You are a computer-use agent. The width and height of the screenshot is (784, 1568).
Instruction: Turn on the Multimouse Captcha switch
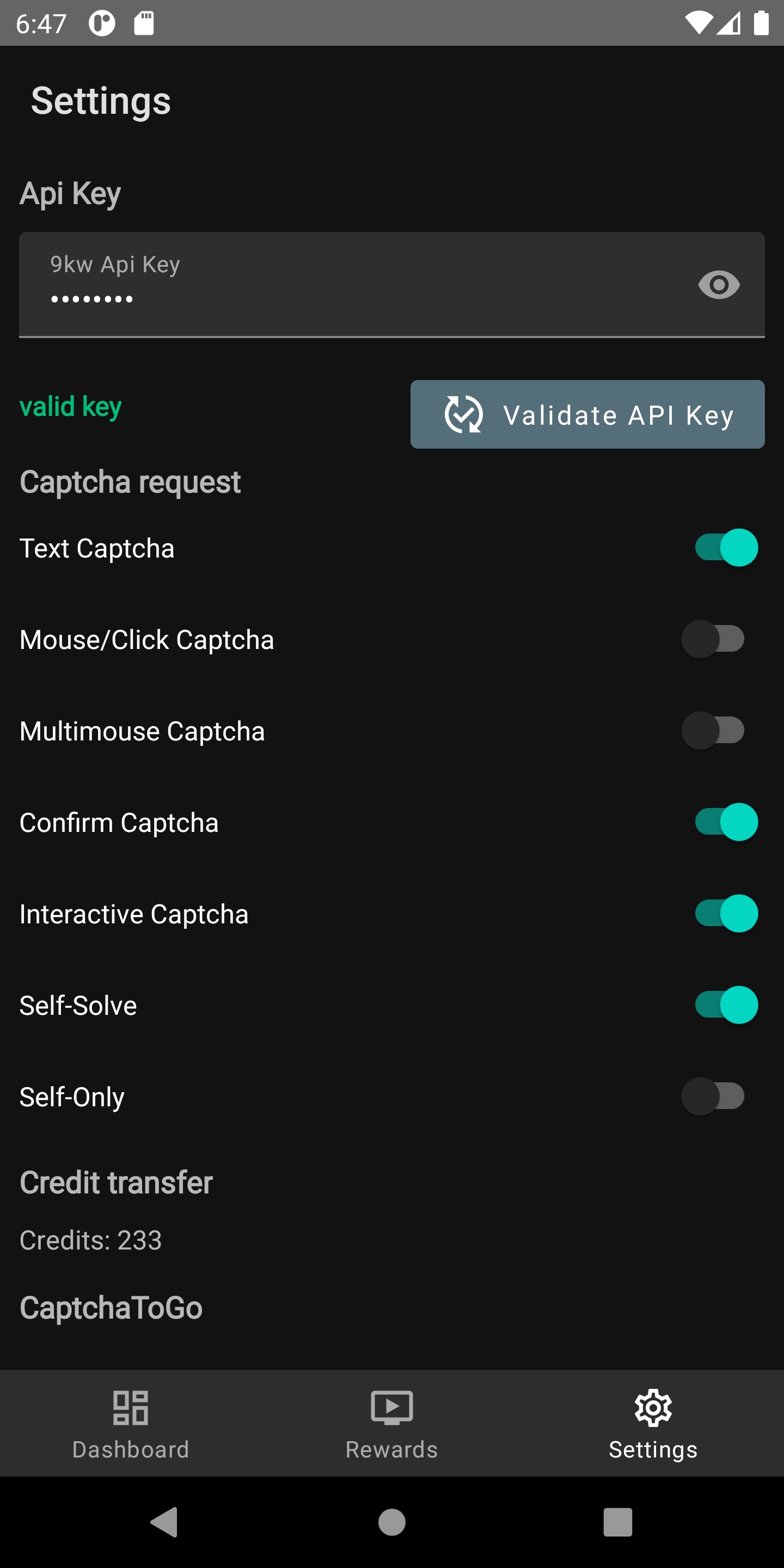pos(713,731)
